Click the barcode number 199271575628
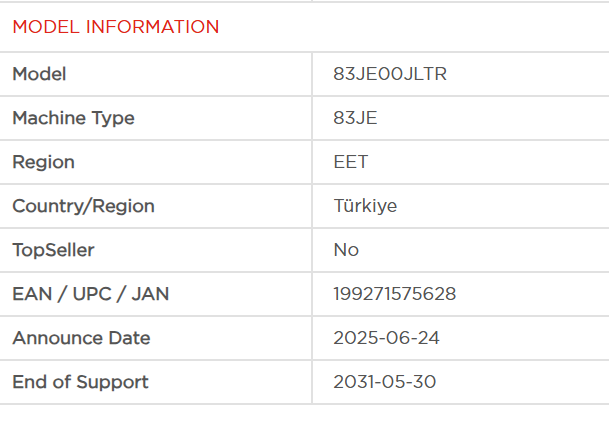 (x=395, y=294)
